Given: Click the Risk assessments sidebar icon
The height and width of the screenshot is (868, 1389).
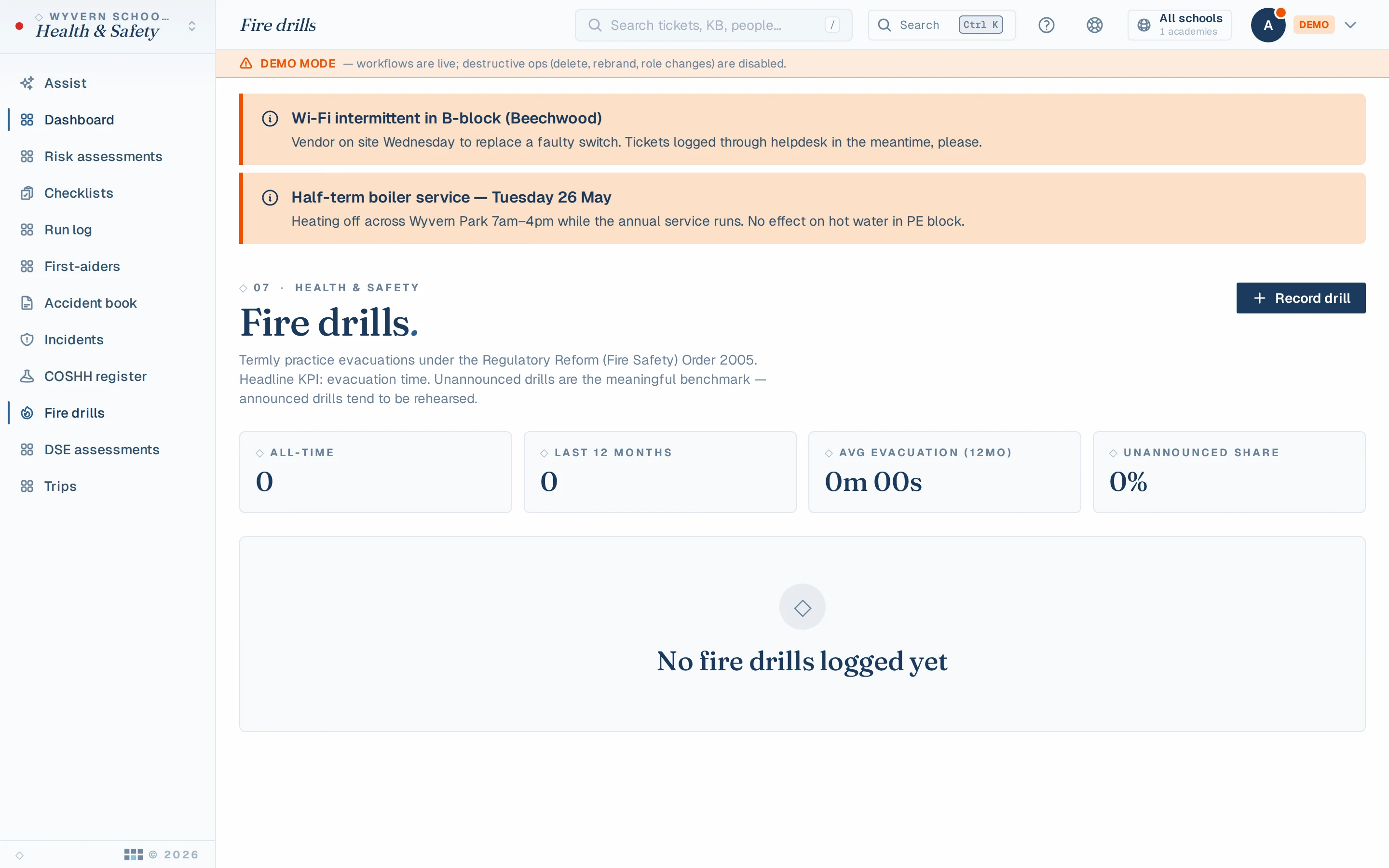Looking at the screenshot, I should pyautogui.click(x=27, y=157).
